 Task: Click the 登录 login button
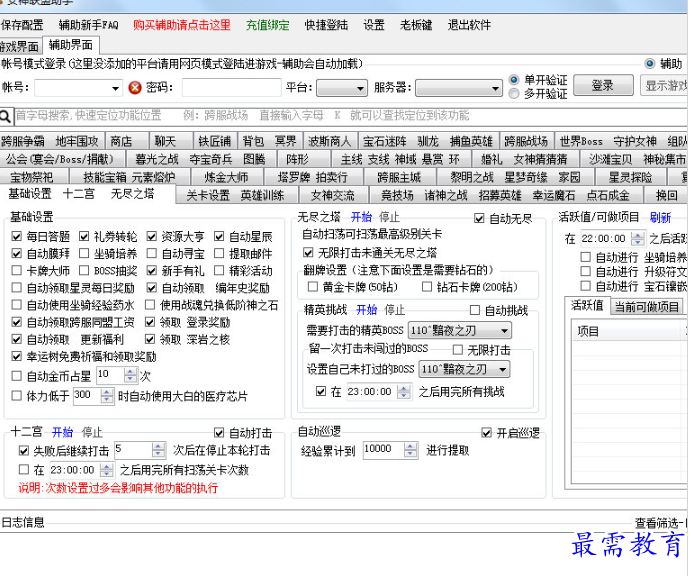tap(602, 87)
